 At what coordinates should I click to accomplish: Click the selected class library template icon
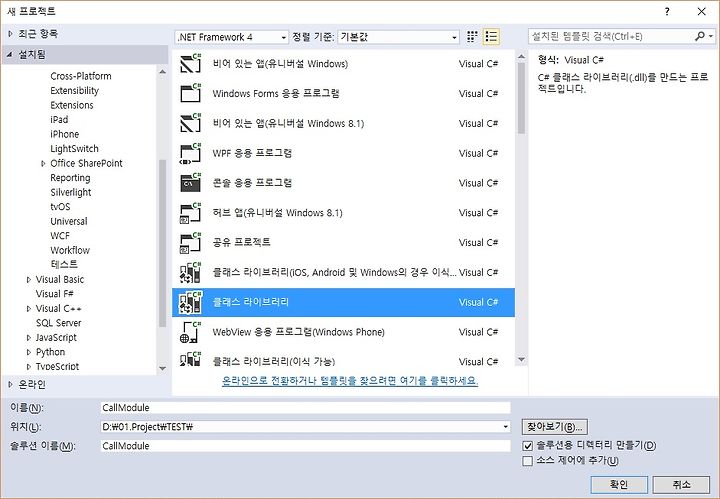click(191, 302)
